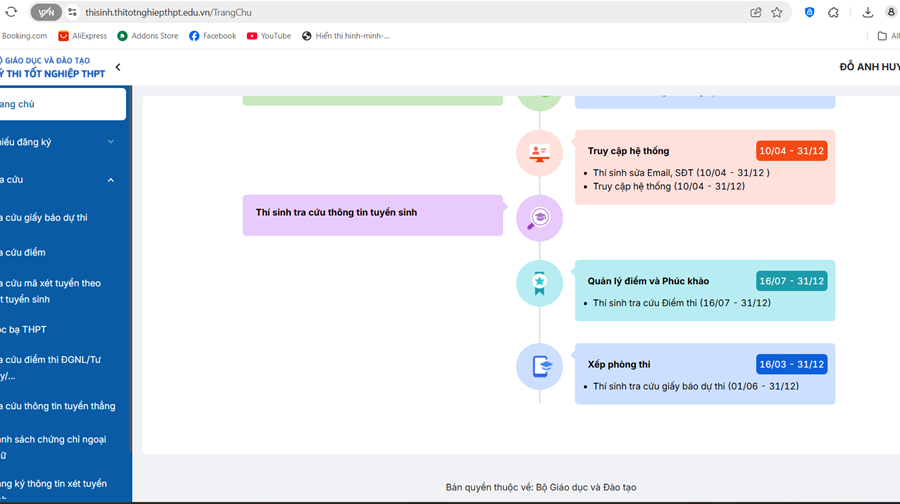
Task: Click the blue shield icon in toolbar
Action: [x=809, y=12]
